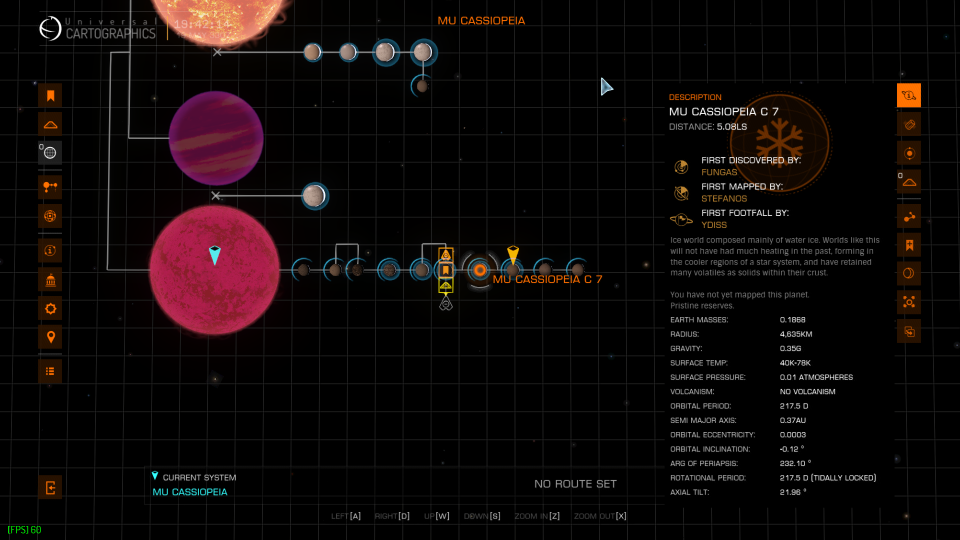Select the planet under the yellow ship marker
The height and width of the screenshot is (540, 960).
coord(513,270)
